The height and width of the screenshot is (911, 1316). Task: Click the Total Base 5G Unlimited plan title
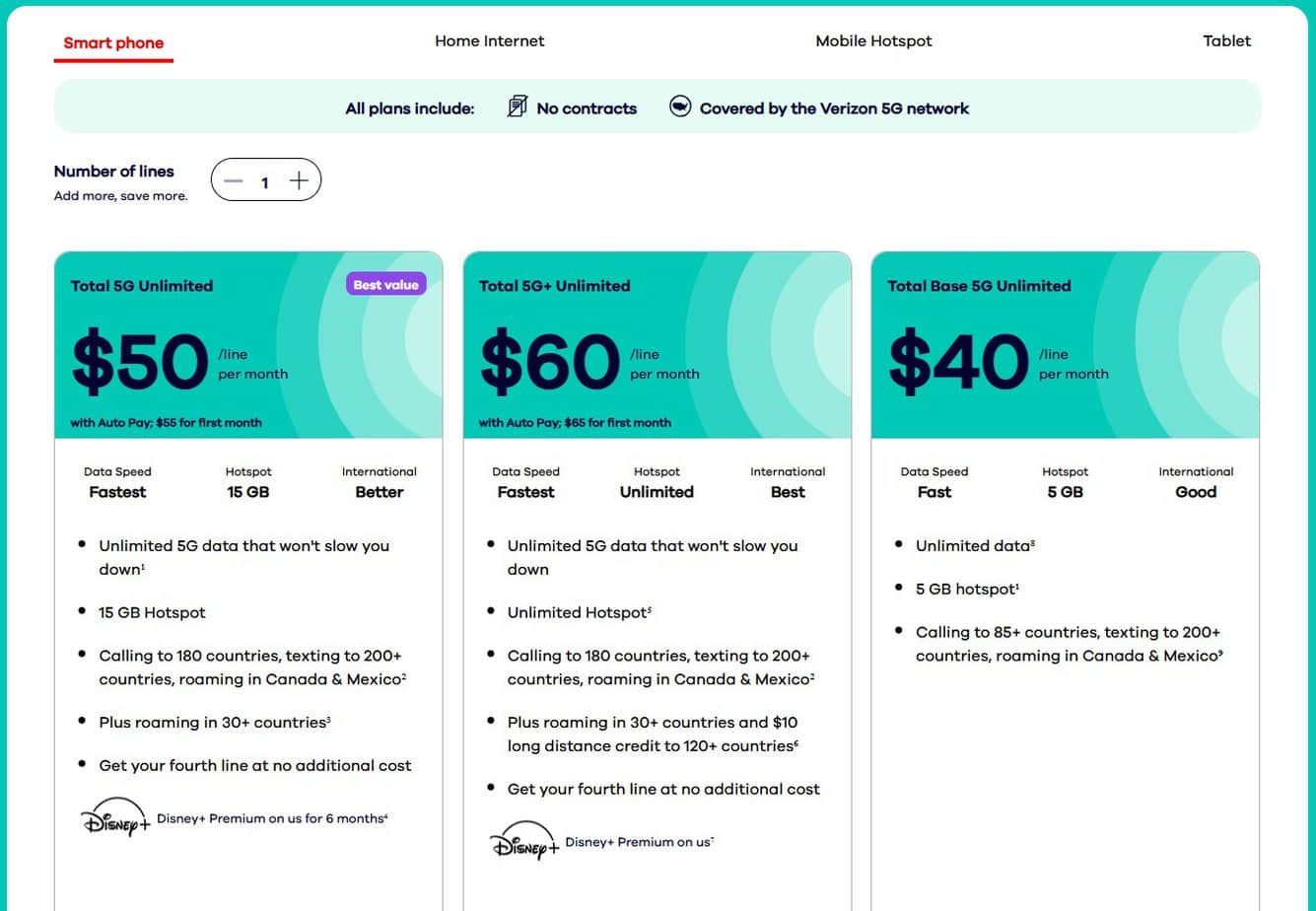click(978, 286)
